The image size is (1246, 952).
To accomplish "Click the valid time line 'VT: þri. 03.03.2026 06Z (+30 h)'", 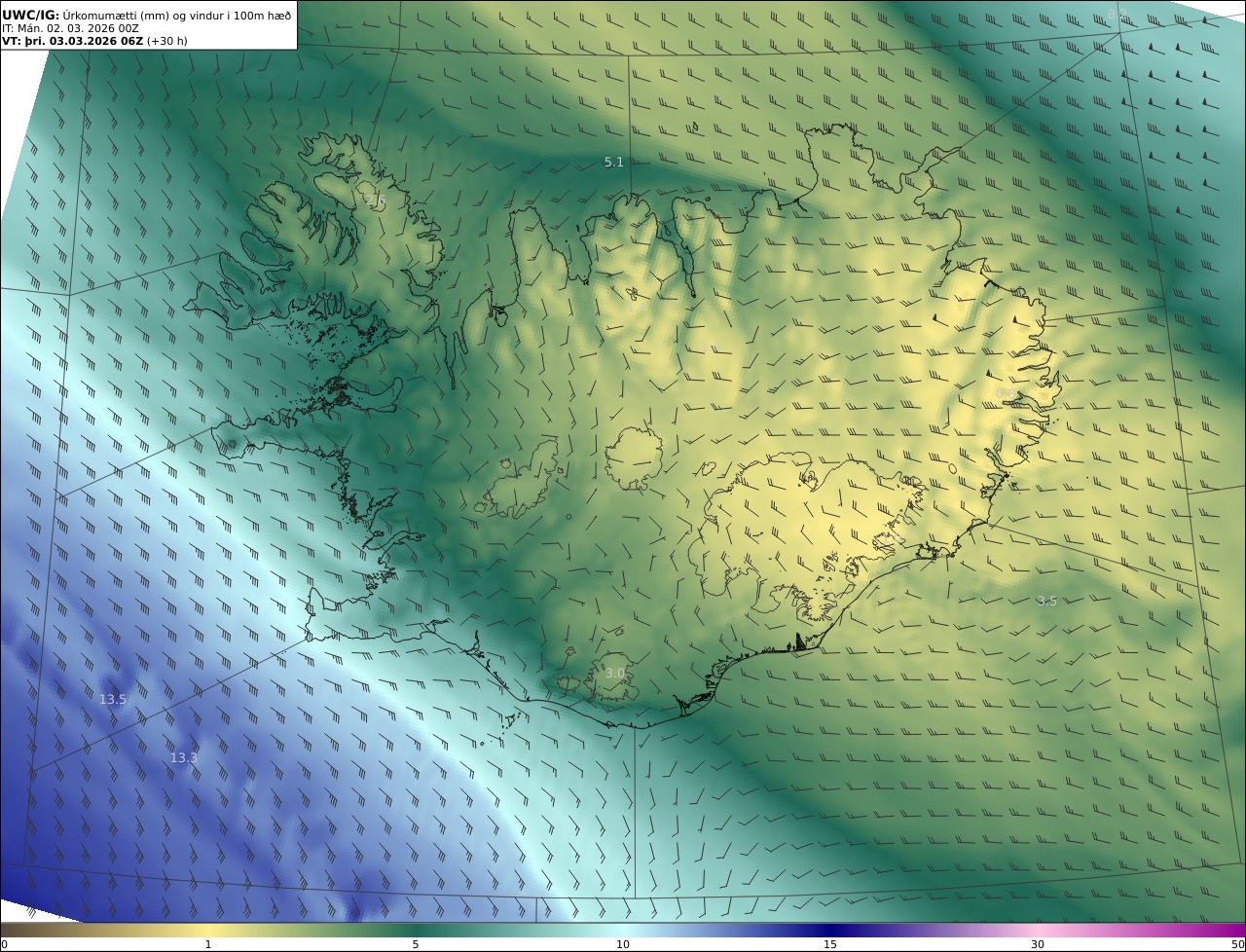I will [94, 42].
